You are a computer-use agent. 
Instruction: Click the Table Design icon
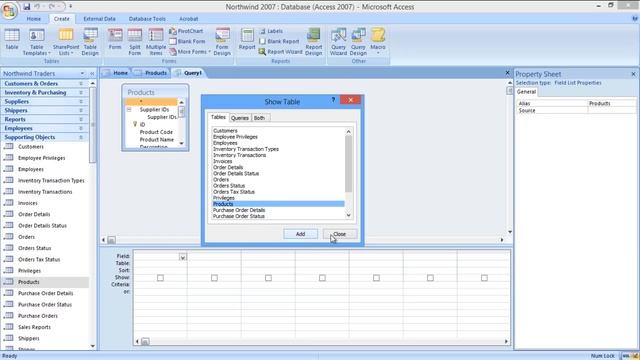pyautogui.click(x=90, y=42)
